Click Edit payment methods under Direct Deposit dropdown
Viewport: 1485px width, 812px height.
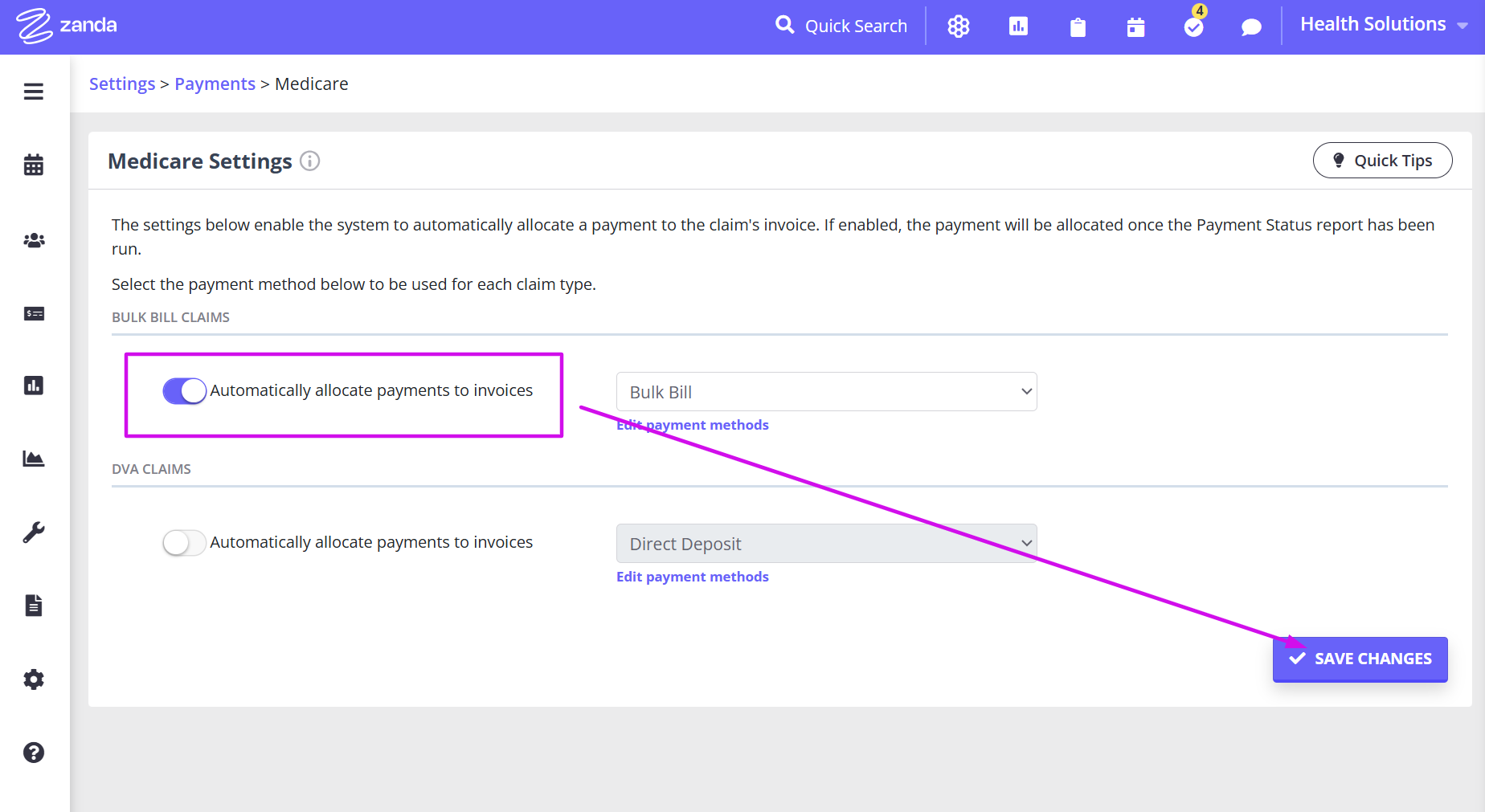693,577
